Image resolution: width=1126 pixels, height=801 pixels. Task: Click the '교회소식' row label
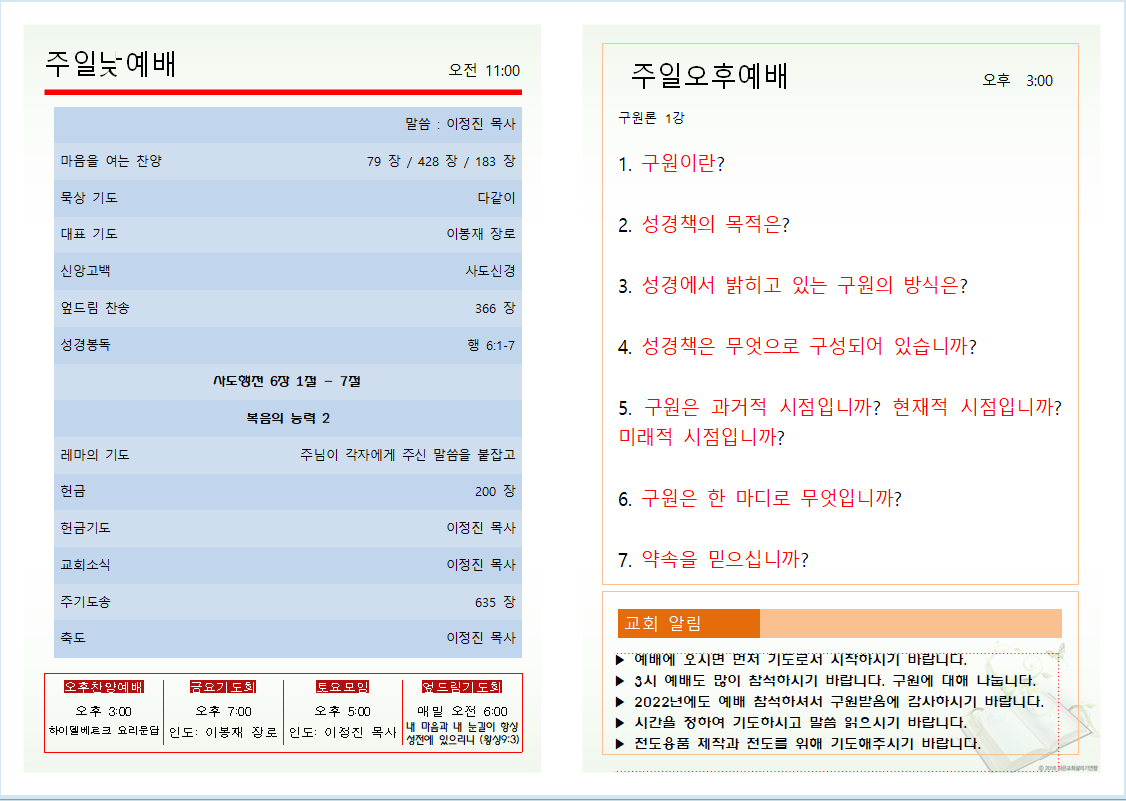pos(85,565)
